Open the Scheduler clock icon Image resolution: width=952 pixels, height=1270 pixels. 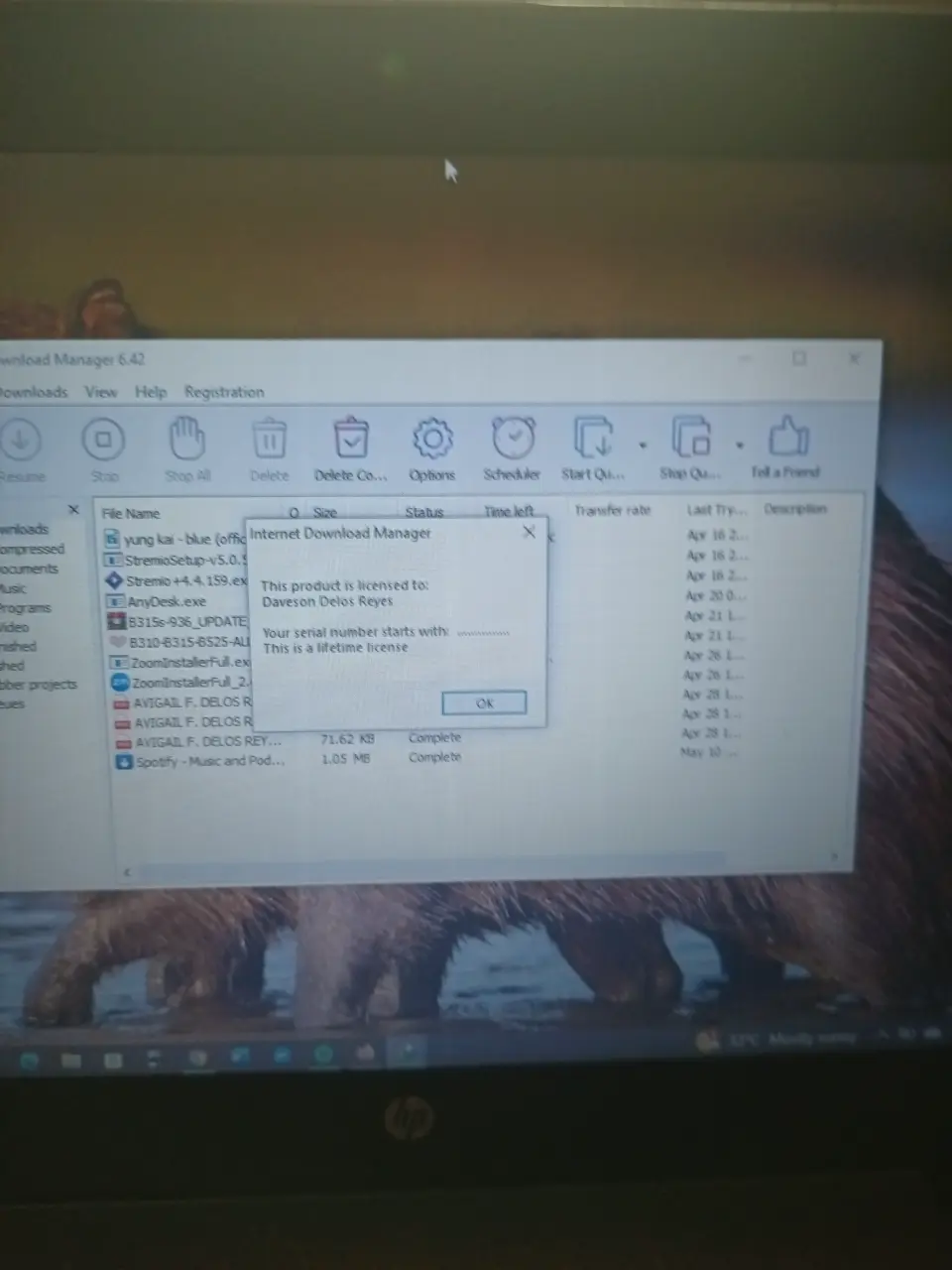click(513, 438)
